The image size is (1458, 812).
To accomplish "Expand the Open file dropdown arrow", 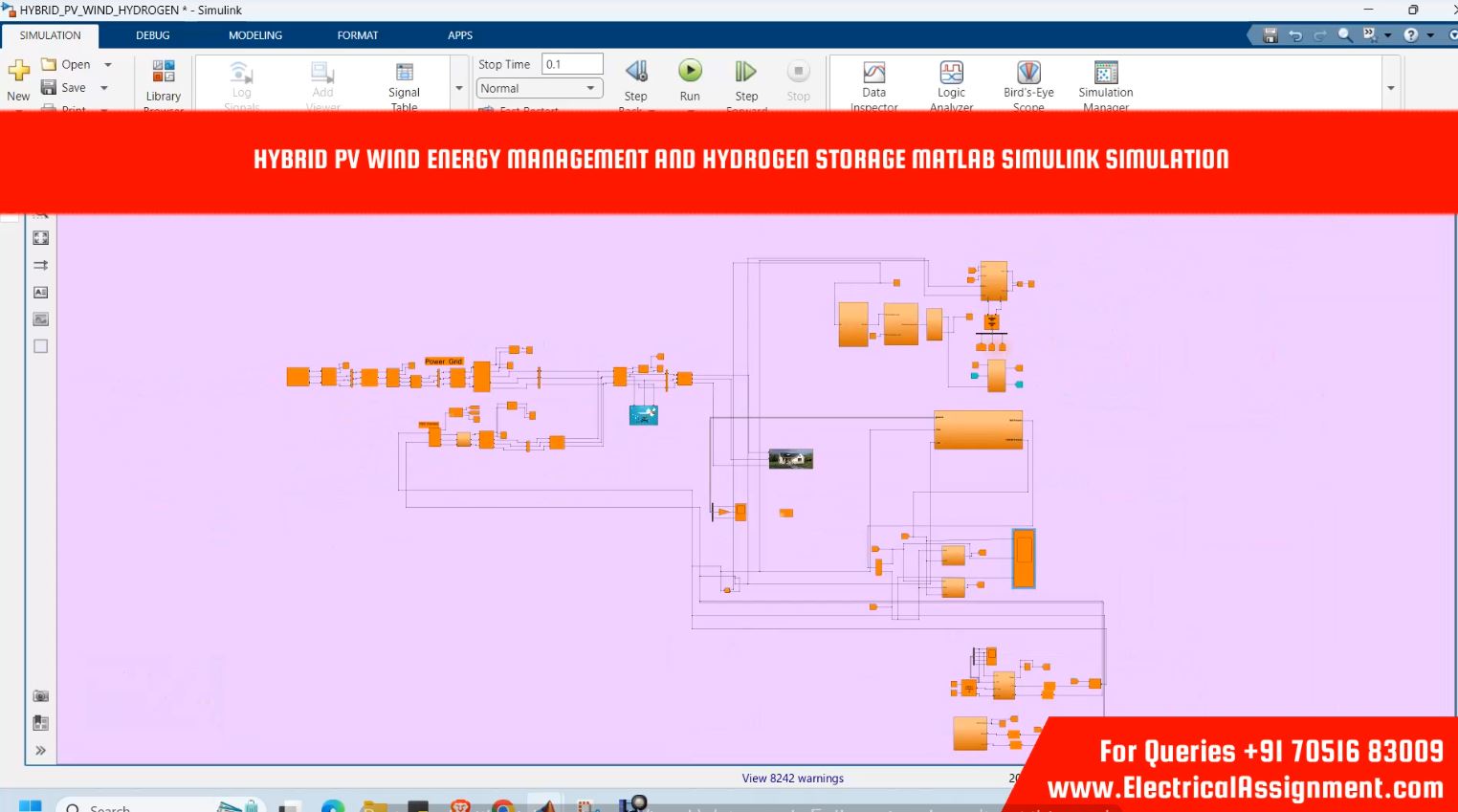I will tap(108, 65).
